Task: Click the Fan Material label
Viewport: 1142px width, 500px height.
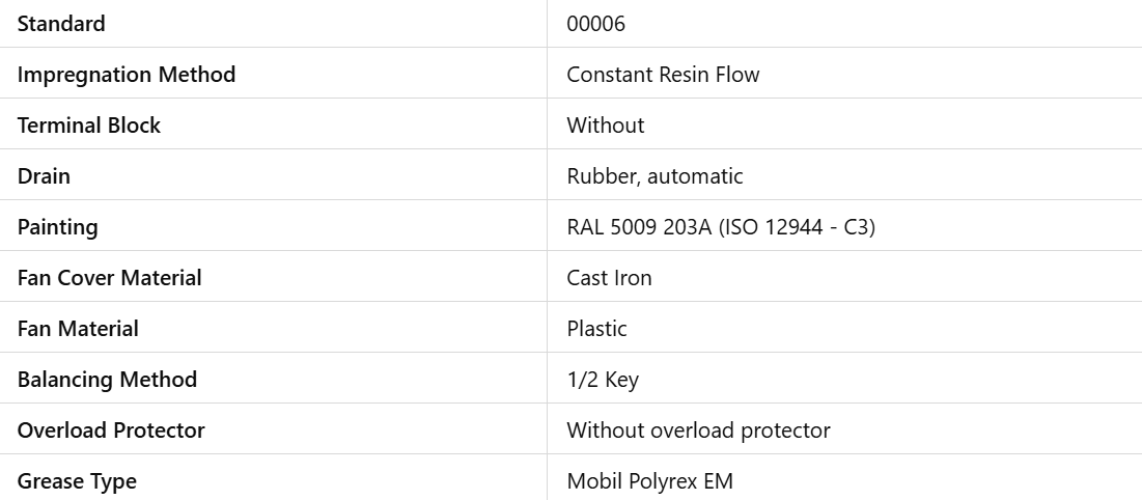Action: (x=77, y=328)
